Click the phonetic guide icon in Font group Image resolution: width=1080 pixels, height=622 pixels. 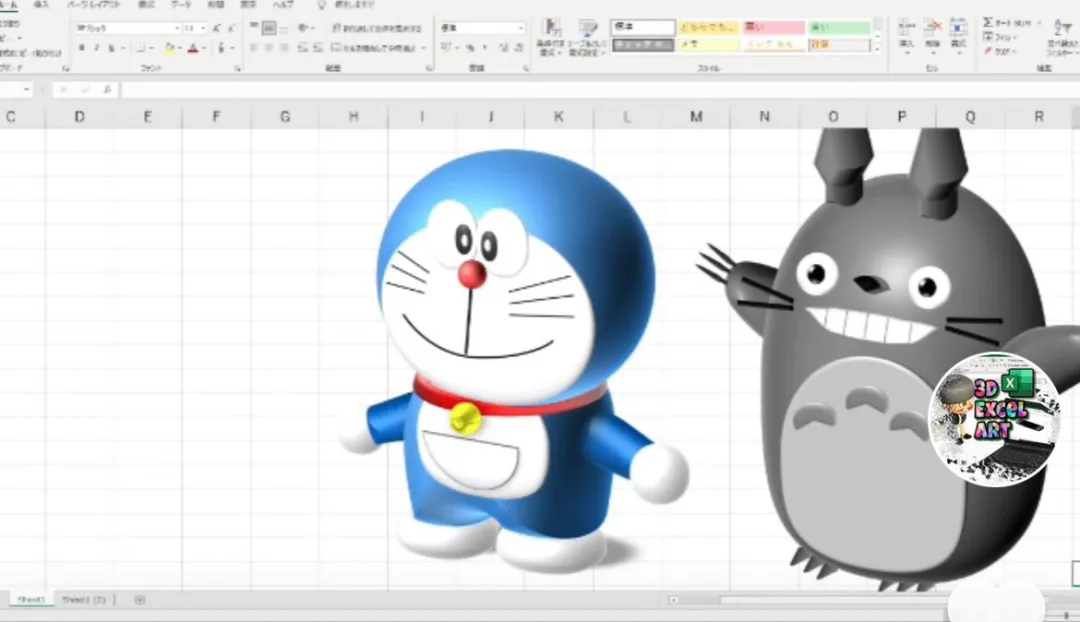221,48
